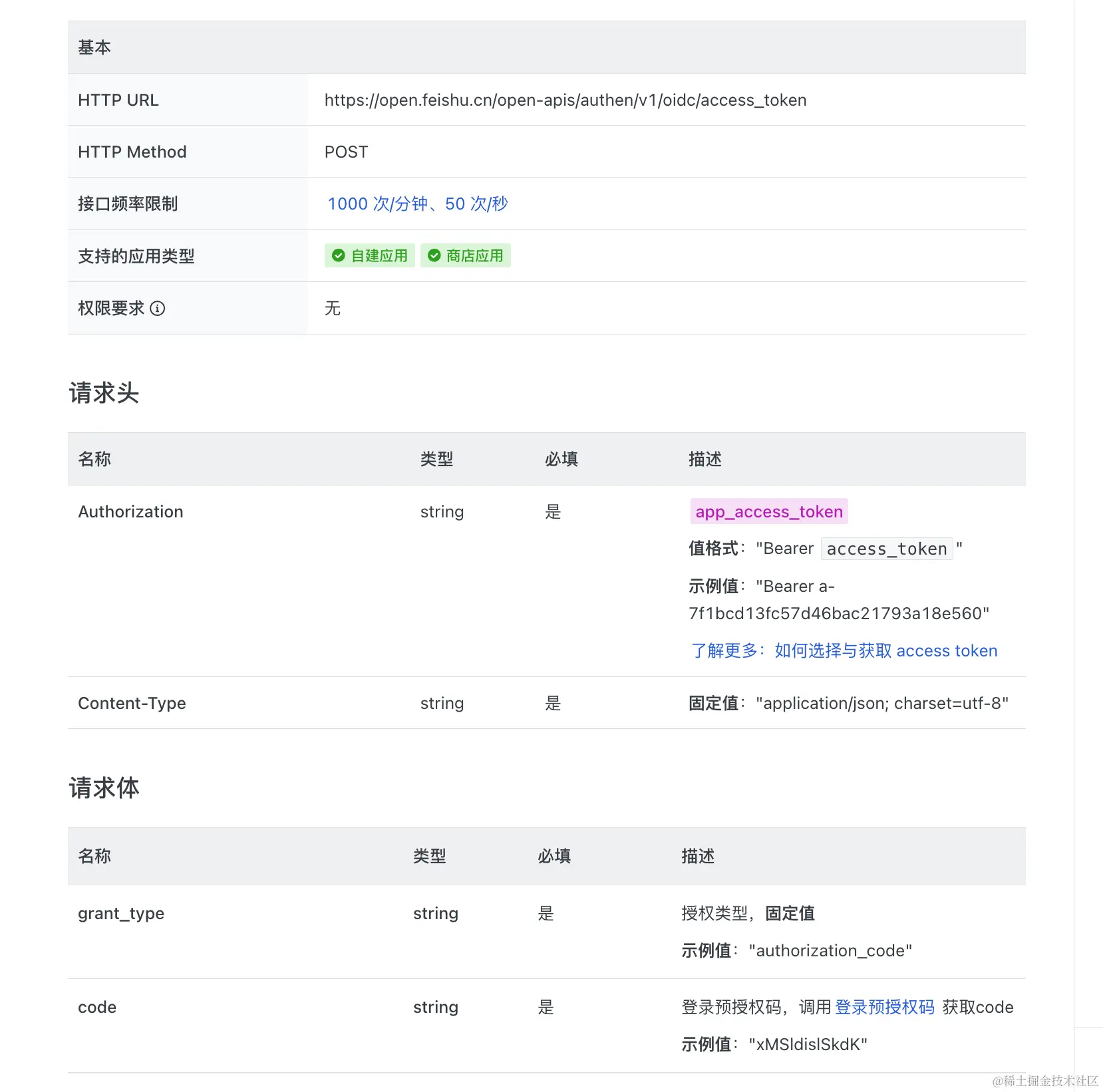Click the POST method value
1103x1092 pixels.
[x=346, y=152]
